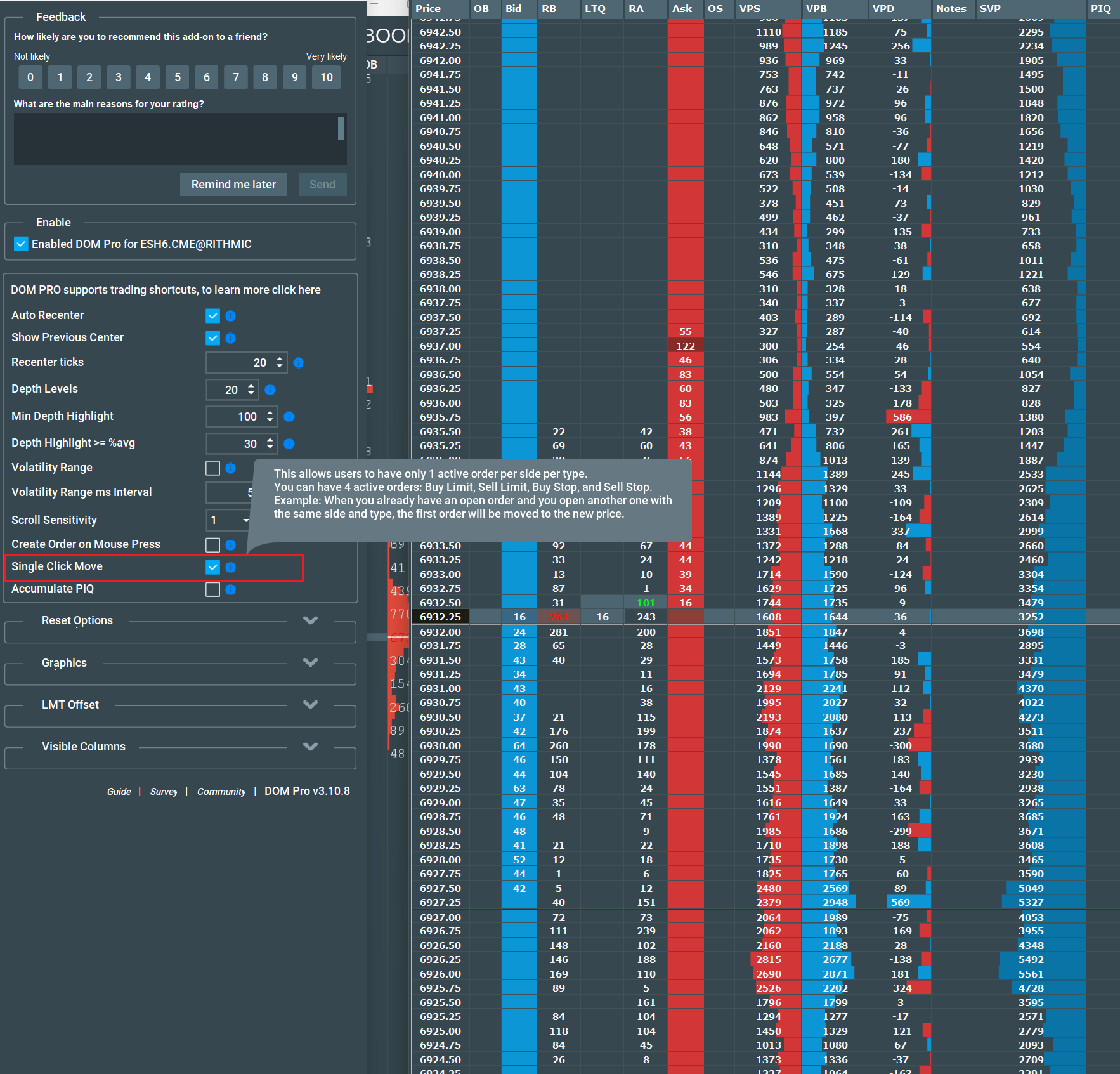Click the feedback reasons text box
Image resolution: width=1120 pixels, height=1074 pixels.
(180, 139)
